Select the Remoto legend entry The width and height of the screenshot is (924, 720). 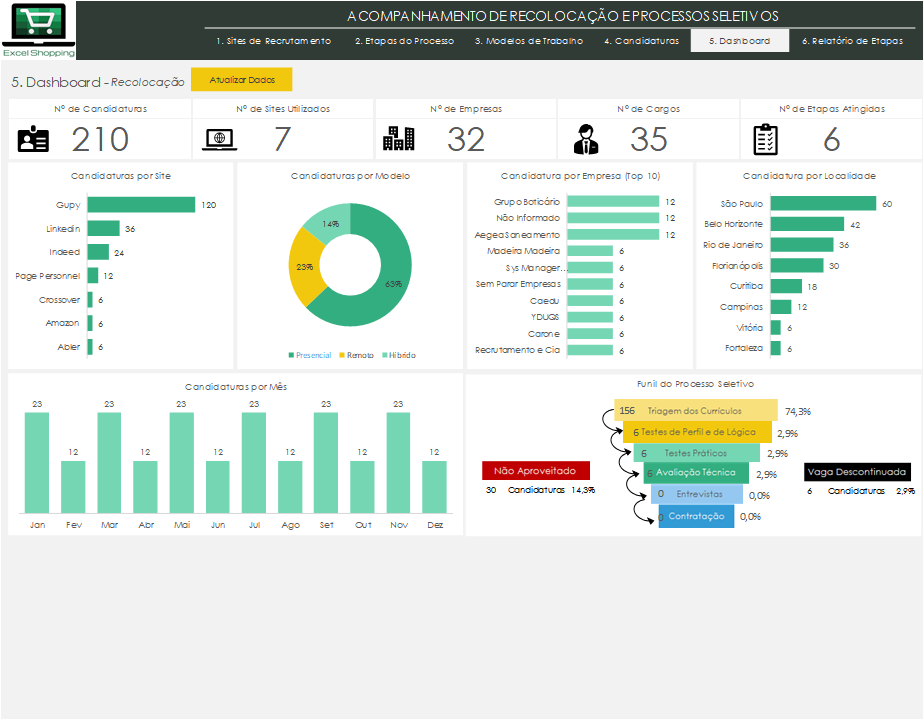pos(356,355)
